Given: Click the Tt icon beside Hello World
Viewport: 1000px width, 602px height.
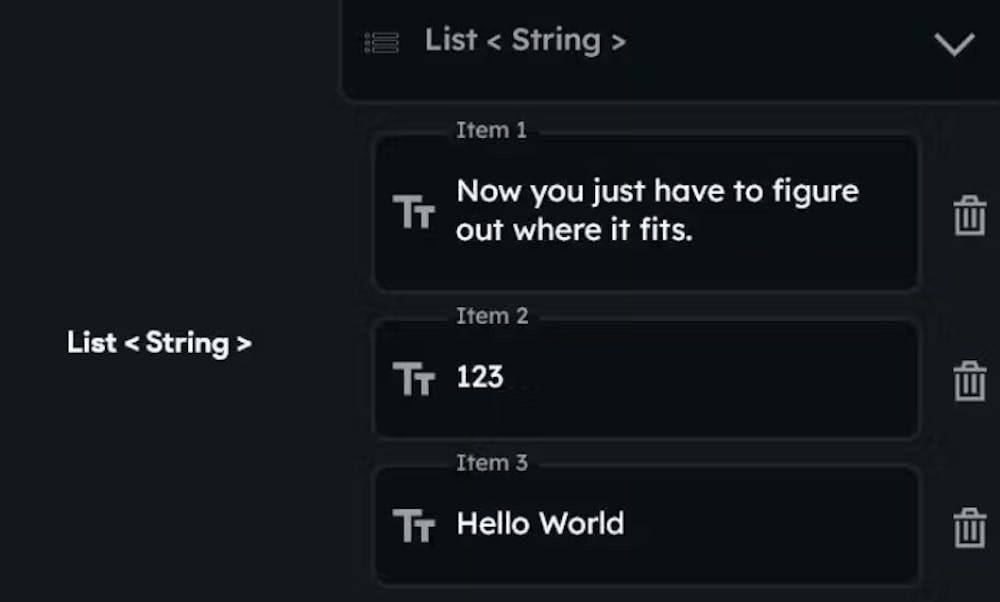Looking at the screenshot, I should [414, 525].
